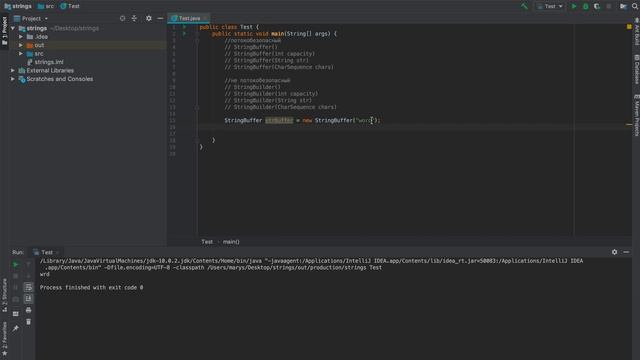Open the Maven Projects side tool window
Image resolution: width=640 pixels, height=360 pixels.
coord(636,115)
